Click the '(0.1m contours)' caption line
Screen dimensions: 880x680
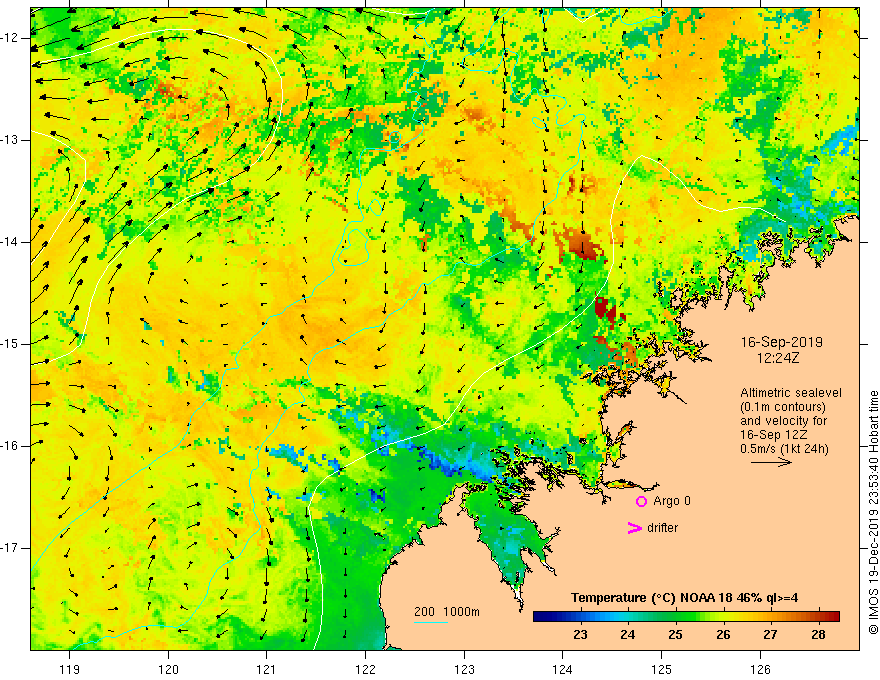click(783, 407)
